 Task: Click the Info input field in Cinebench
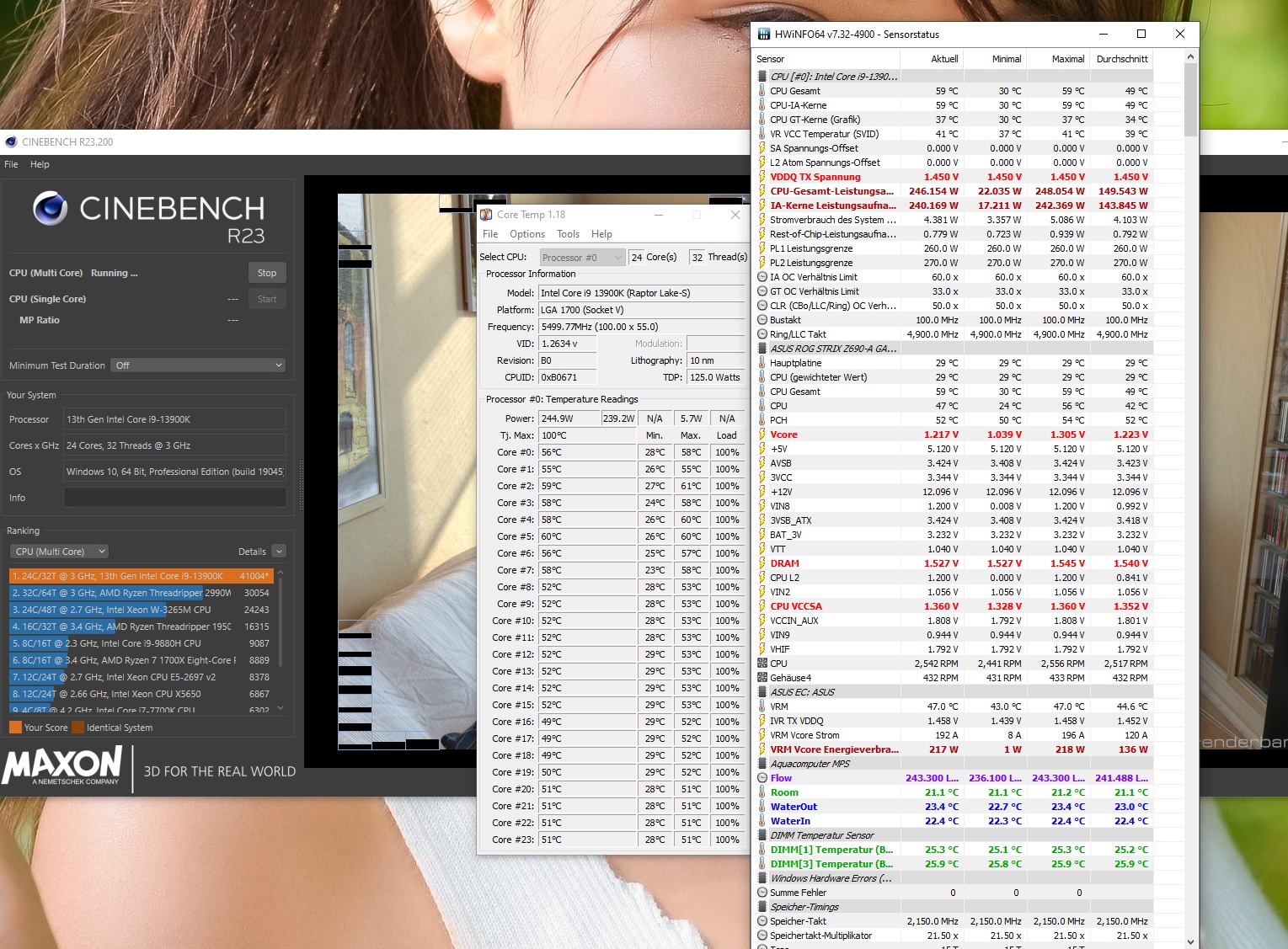point(174,498)
